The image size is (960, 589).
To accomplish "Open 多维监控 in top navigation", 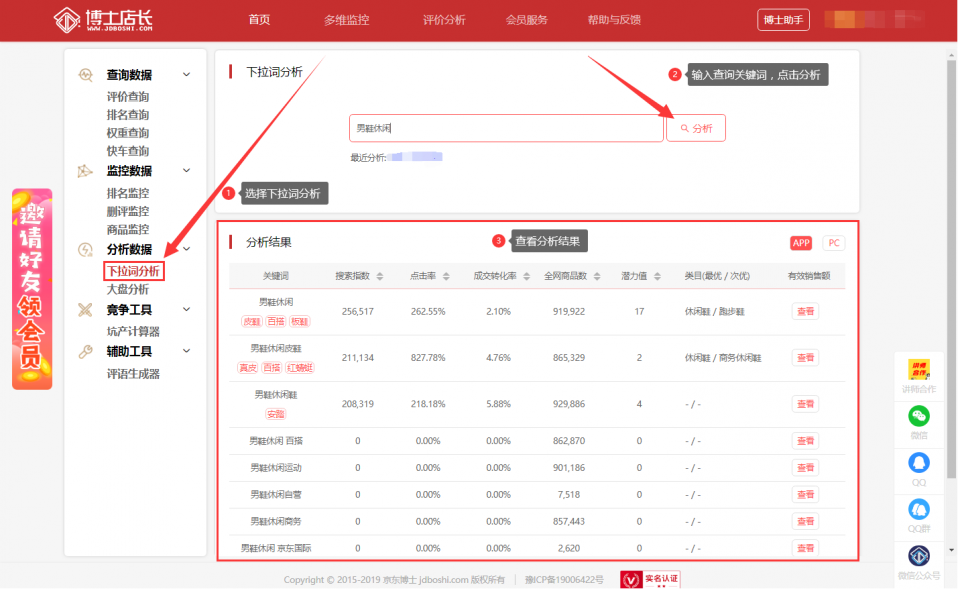I will [346, 20].
